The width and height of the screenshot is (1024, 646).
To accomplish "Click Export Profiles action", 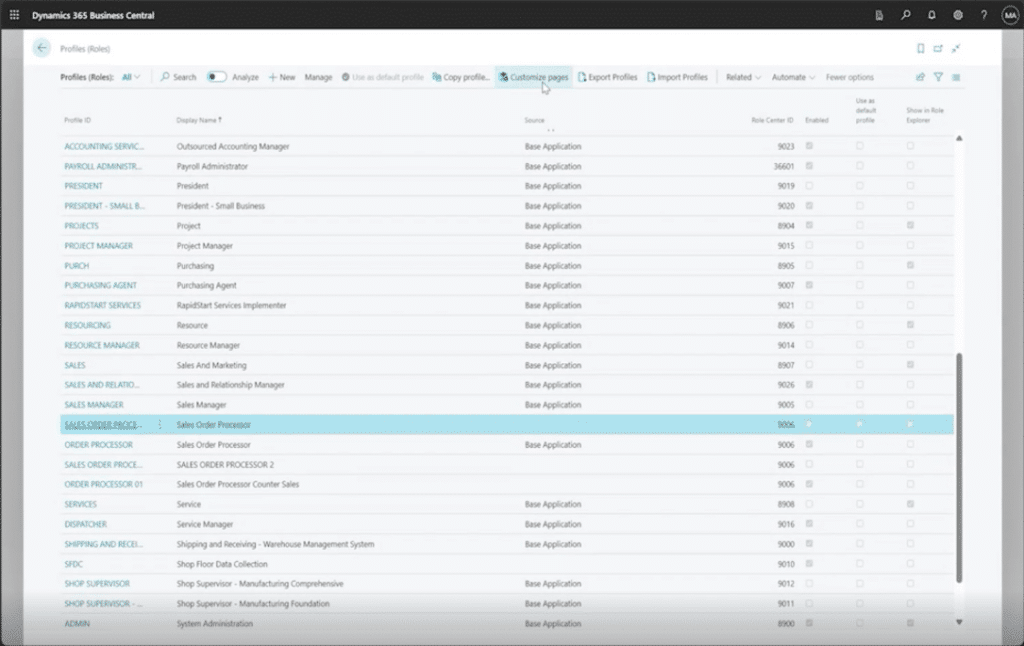I will [x=607, y=77].
